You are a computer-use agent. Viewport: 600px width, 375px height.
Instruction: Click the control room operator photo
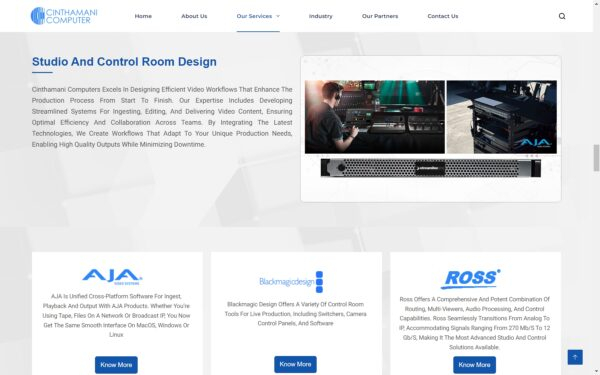coord(375,117)
